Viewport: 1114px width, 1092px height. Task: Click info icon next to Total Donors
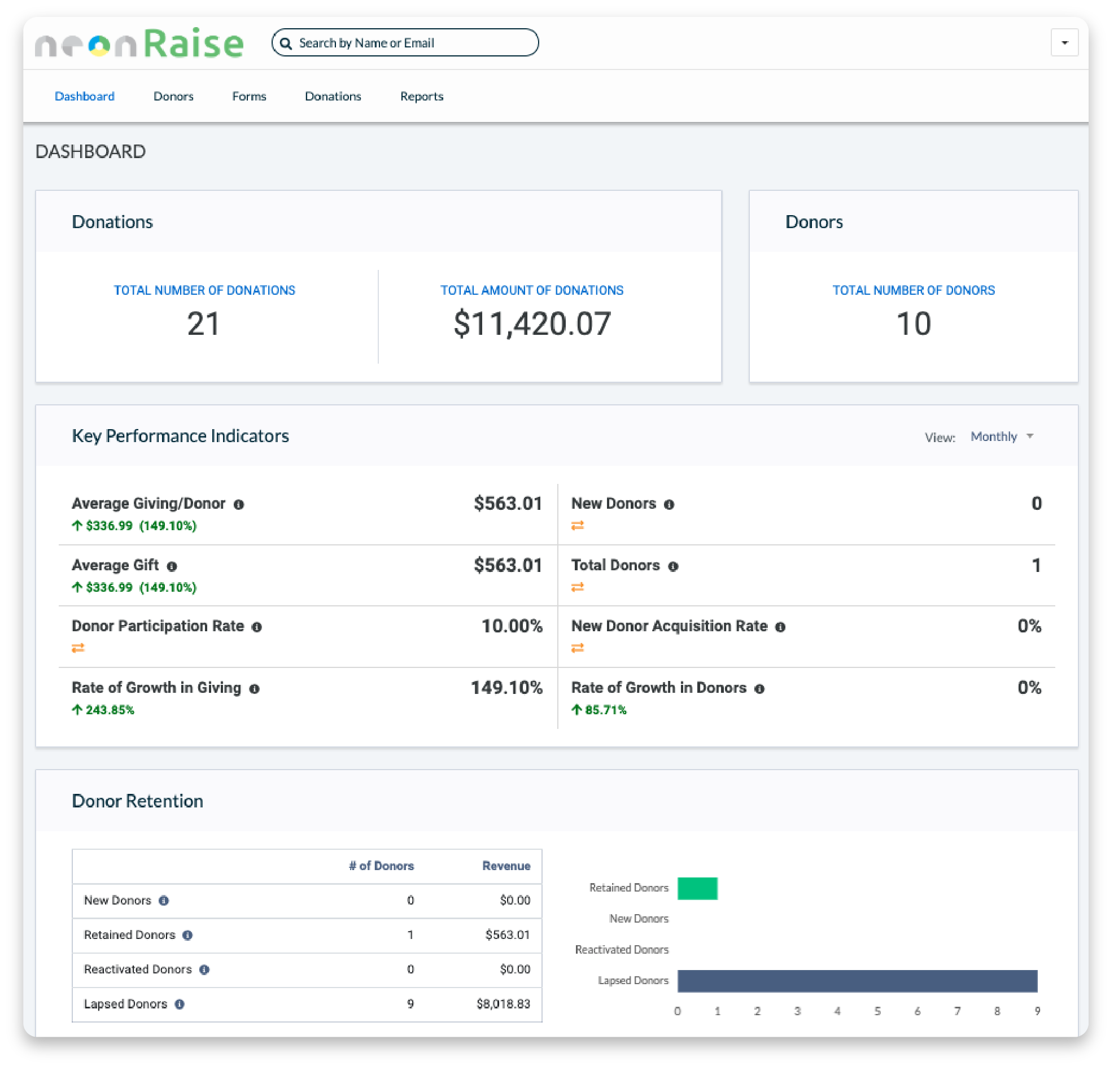click(673, 567)
